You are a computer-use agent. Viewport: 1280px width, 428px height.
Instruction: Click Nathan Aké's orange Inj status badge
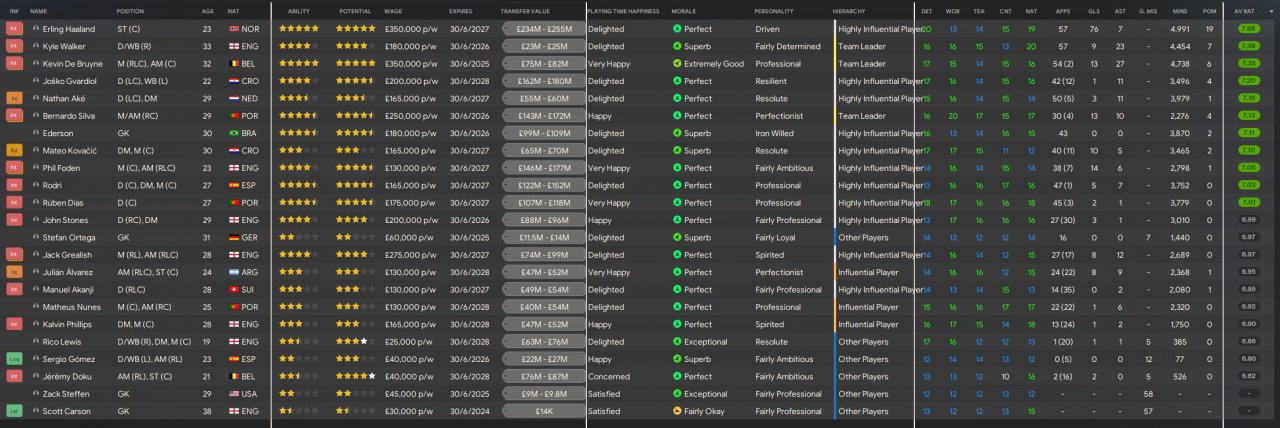click(x=14, y=98)
